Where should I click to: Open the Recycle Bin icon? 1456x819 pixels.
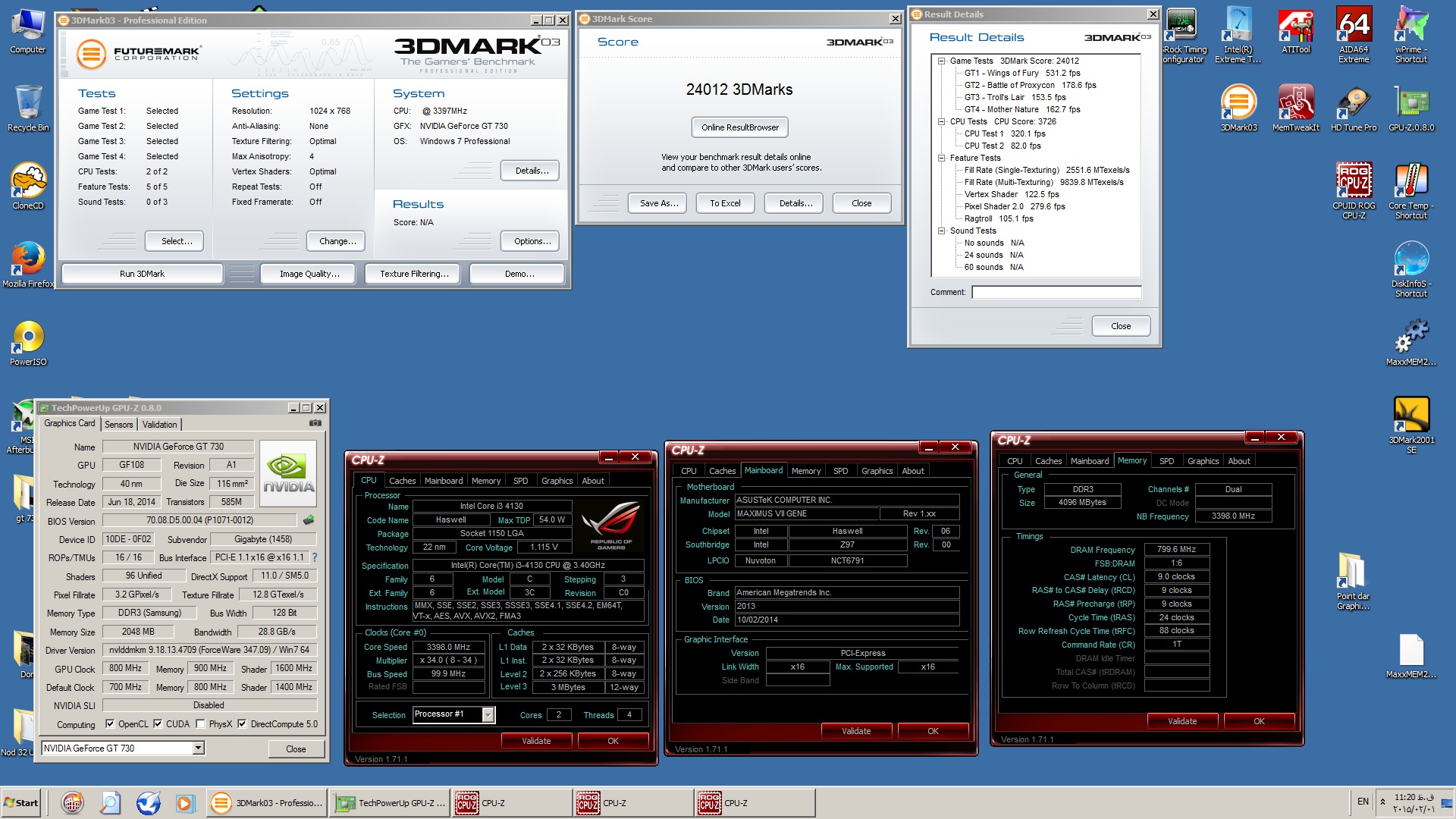(x=28, y=108)
